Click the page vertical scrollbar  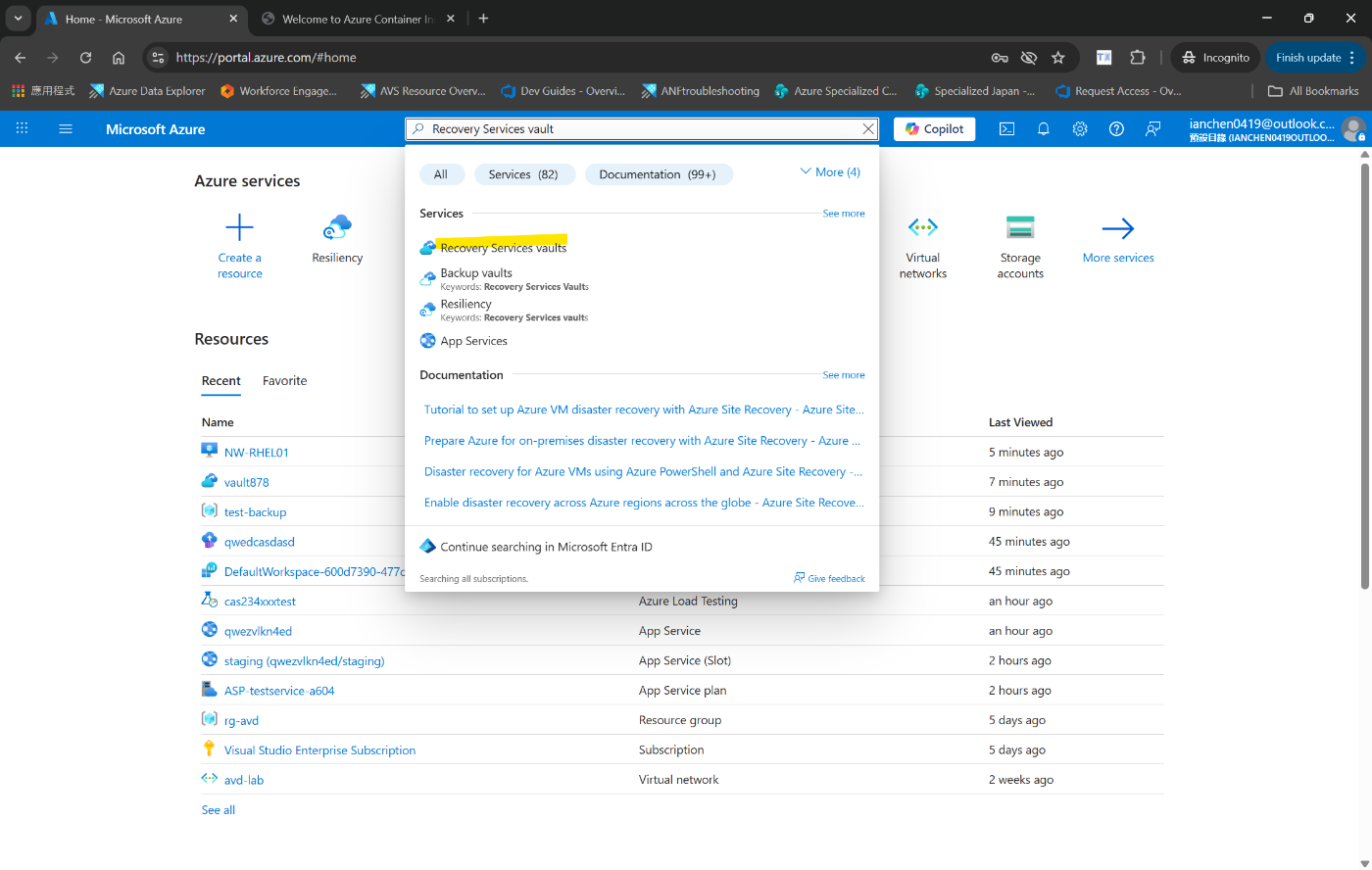pos(1364,374)
